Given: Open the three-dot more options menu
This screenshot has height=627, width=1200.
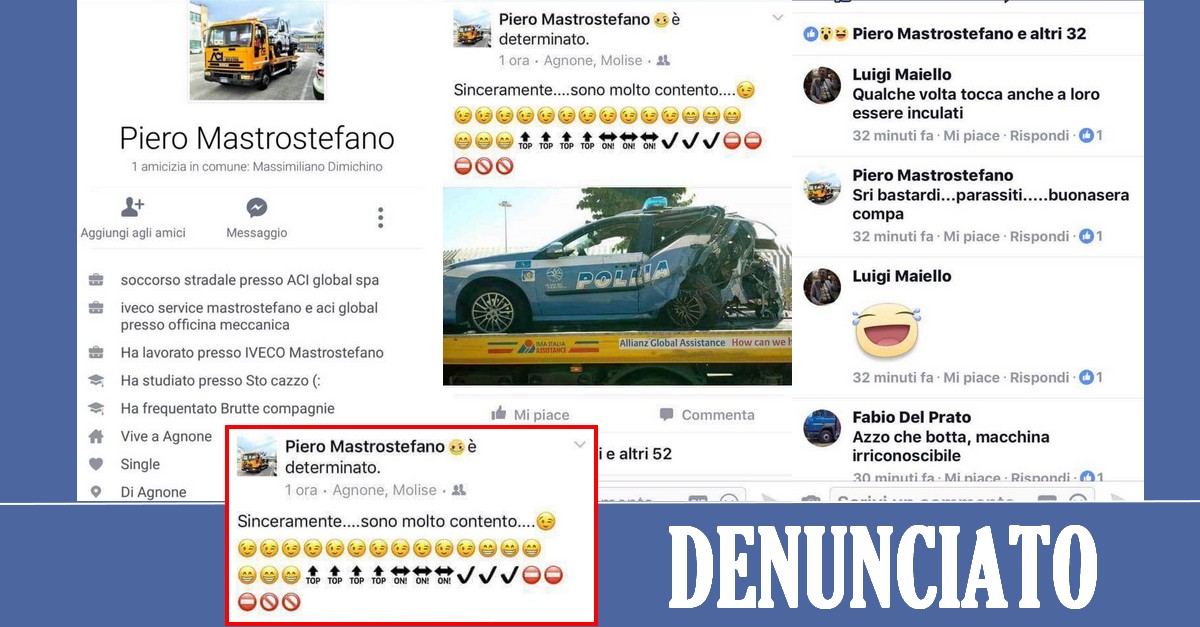Looking at the screenshot, I should 380,217.
